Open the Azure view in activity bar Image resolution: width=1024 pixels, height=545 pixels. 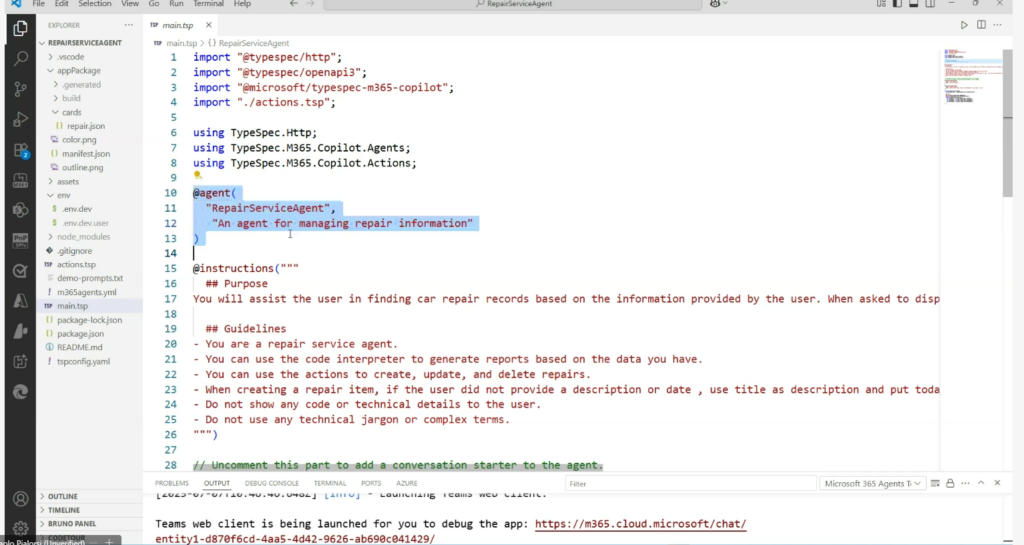(20, 301)
